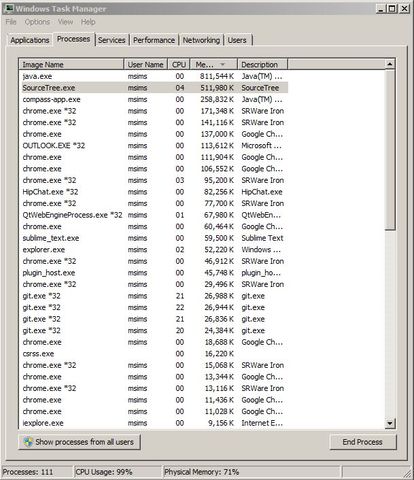Viewport: 414px width, 480px height.
Task: Open the File menu
Action: pyautogui.click(x=11, y=22)
